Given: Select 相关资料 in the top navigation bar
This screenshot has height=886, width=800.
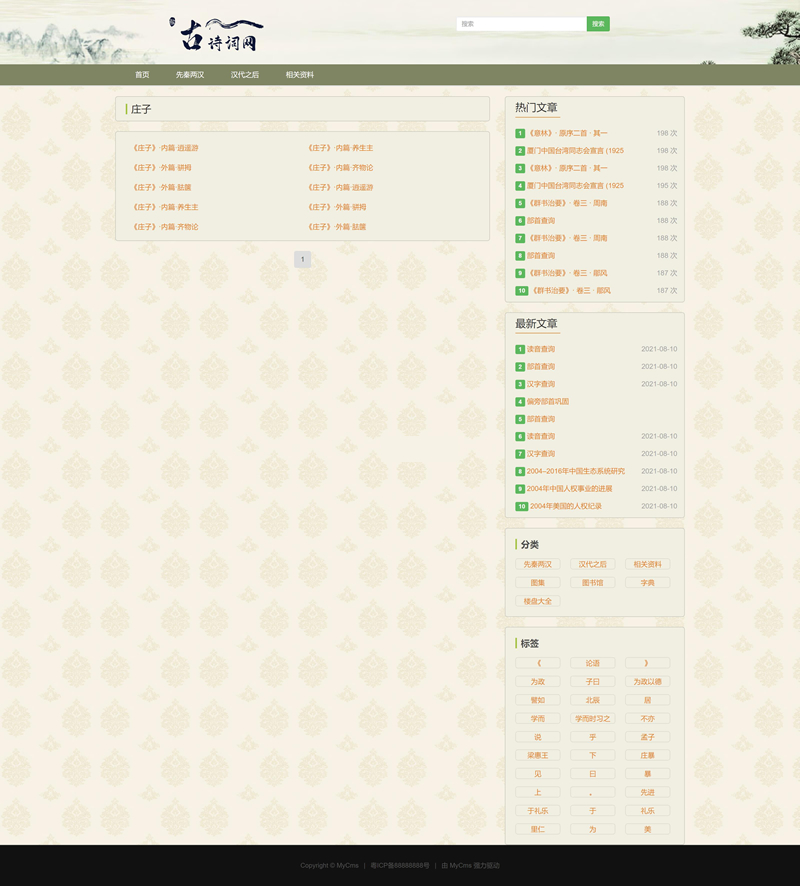Looking at the screenshot, I should tap(300, 75).
